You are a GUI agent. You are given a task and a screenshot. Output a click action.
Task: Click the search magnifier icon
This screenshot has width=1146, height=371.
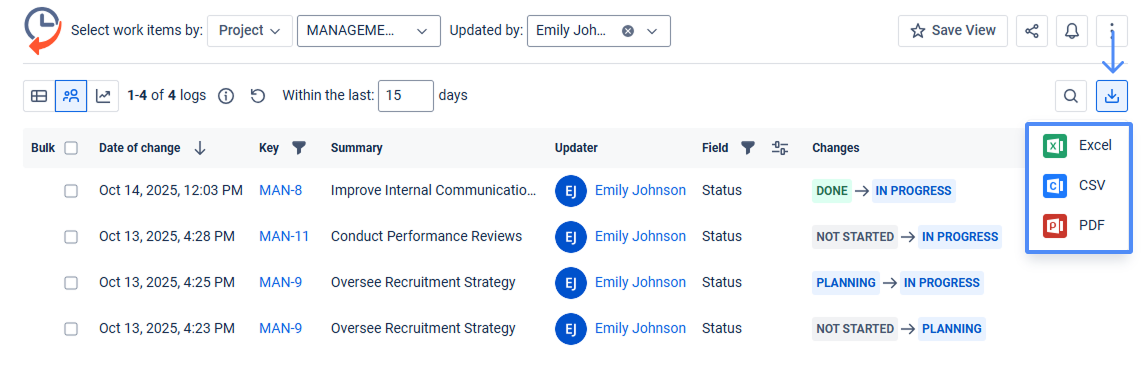1071,96
